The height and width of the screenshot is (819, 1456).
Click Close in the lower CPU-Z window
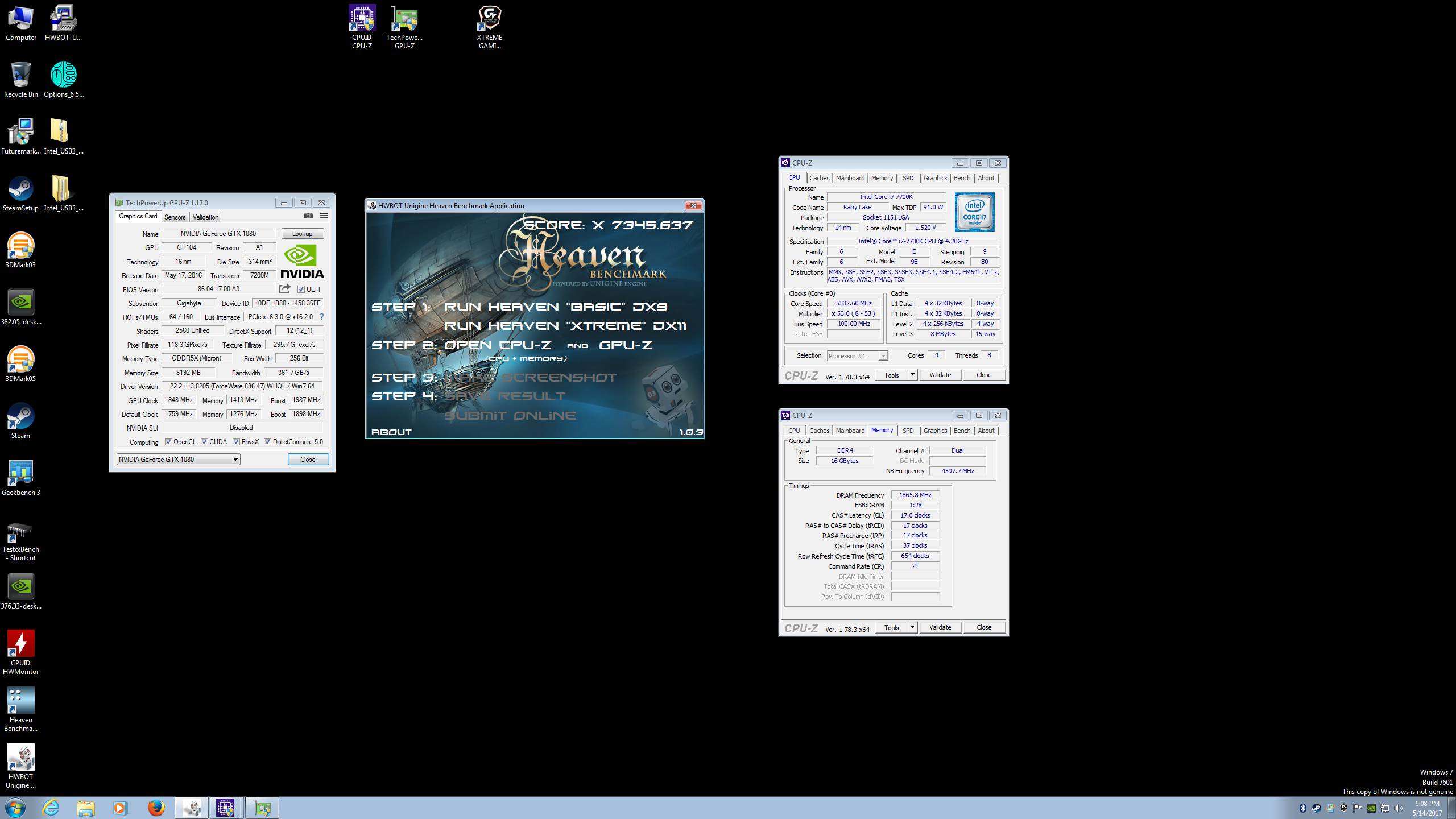pyautogui.click(x=983, y=627)
